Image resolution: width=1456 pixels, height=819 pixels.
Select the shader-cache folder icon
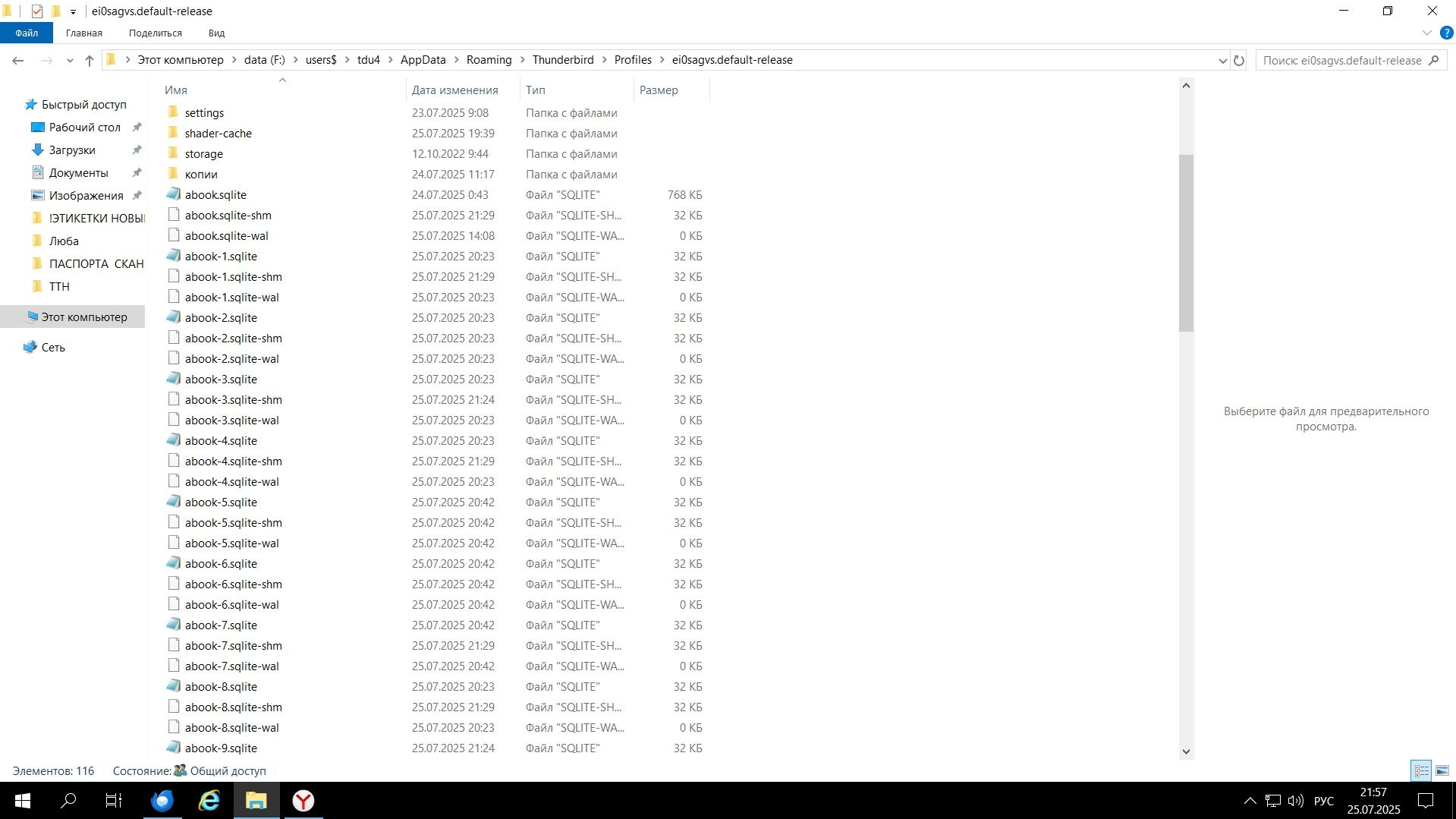click(x=174, y=133)
